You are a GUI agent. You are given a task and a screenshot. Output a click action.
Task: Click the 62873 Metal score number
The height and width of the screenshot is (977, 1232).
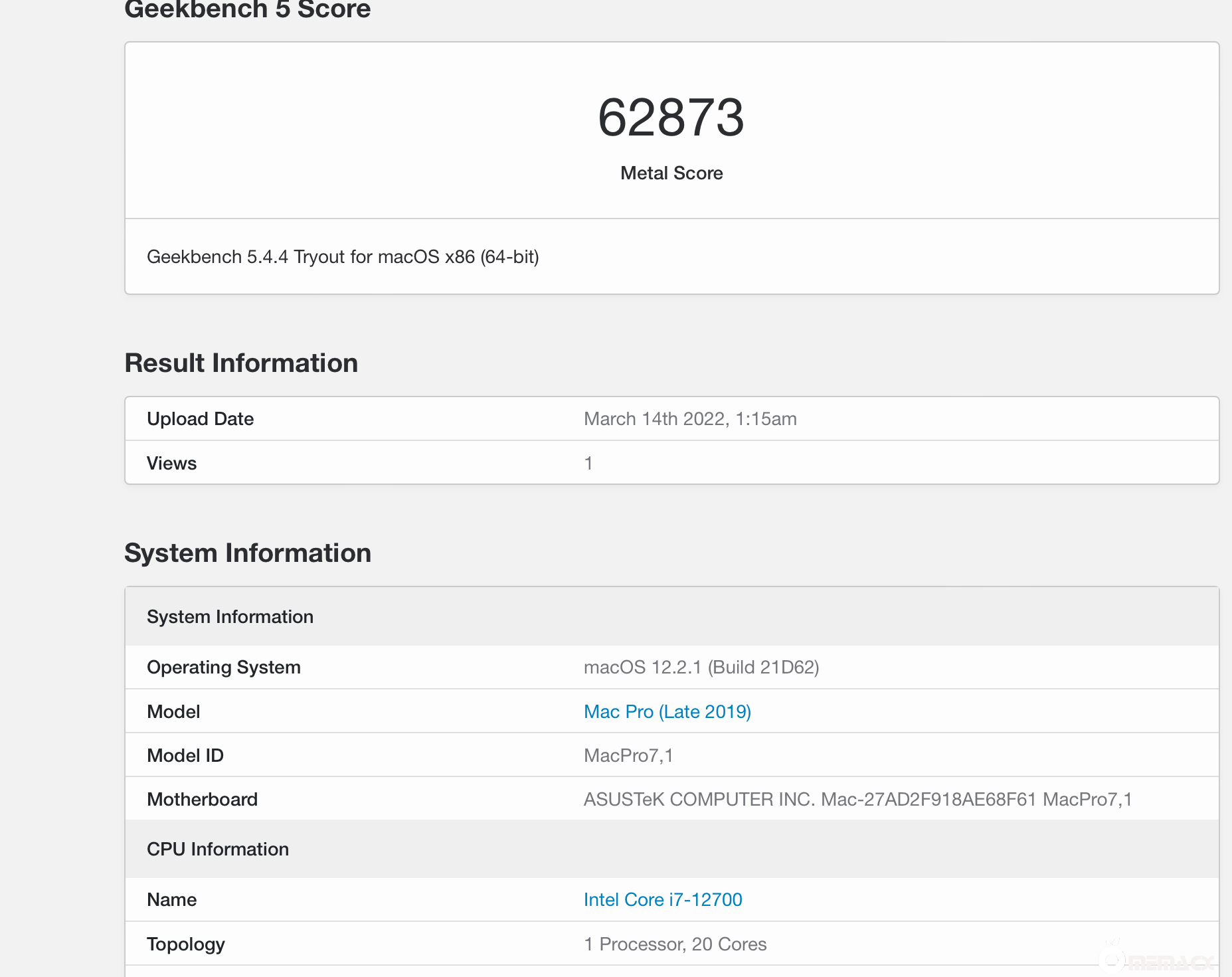pos(671,118)
